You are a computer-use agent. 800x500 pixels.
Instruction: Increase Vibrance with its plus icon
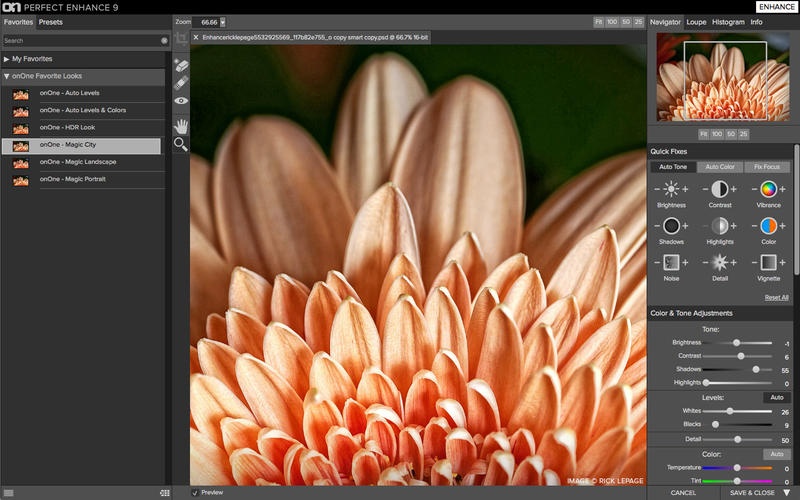coord(782,189)
